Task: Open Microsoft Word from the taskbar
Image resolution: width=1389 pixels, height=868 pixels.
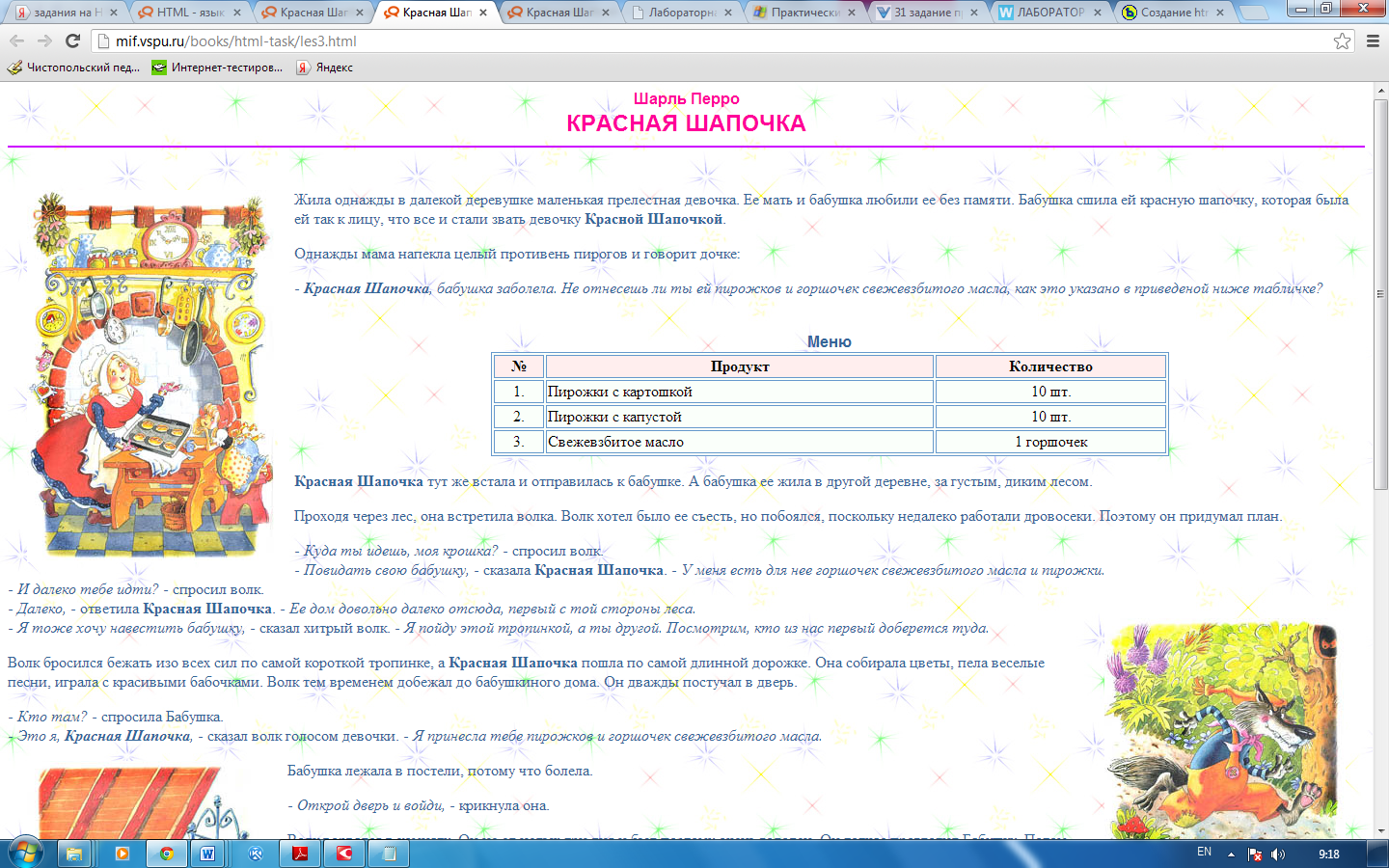Action: pos(207,854)
